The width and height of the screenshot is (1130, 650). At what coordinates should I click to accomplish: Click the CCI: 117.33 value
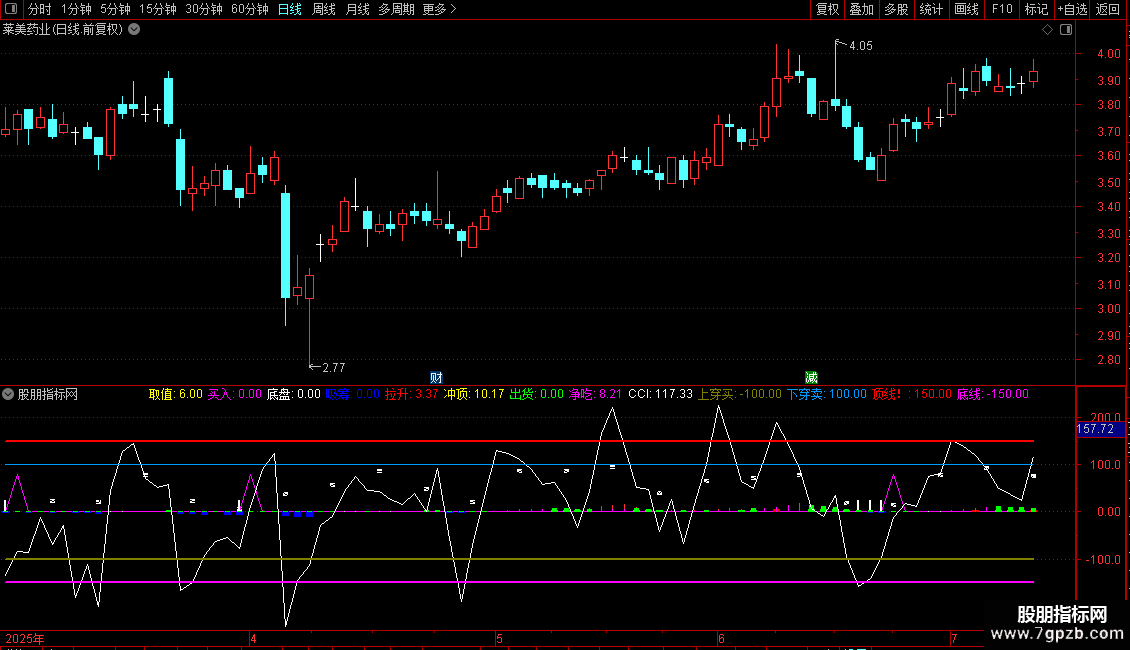point(660,394)
